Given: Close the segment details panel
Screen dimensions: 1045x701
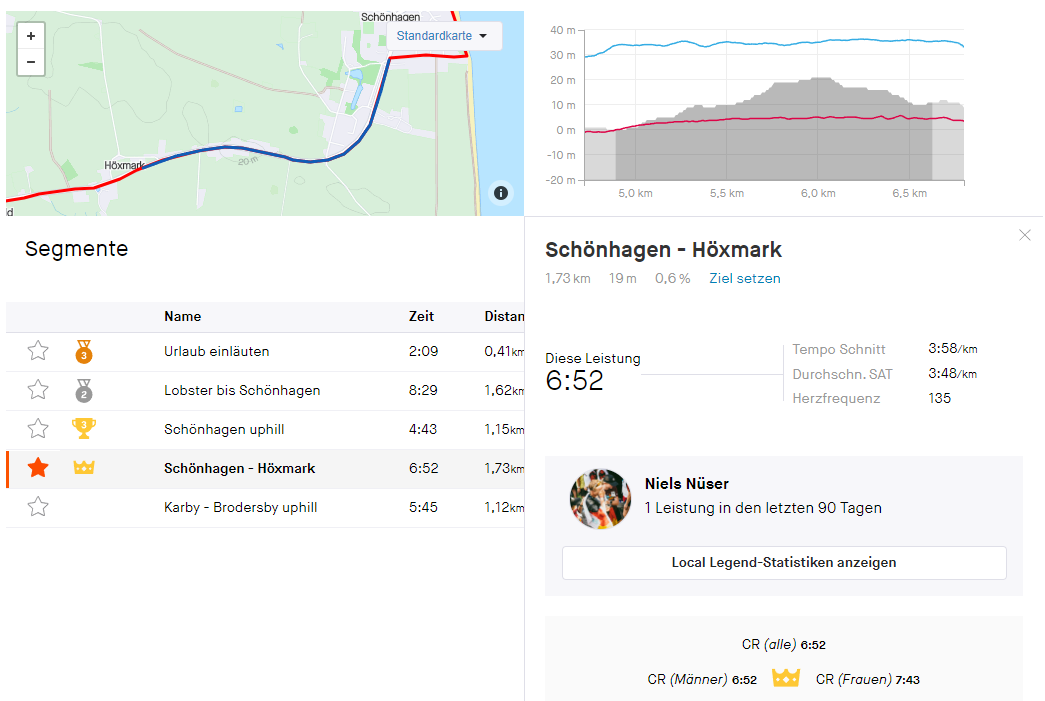Looking at the screenshot, I should point(1024,235).
